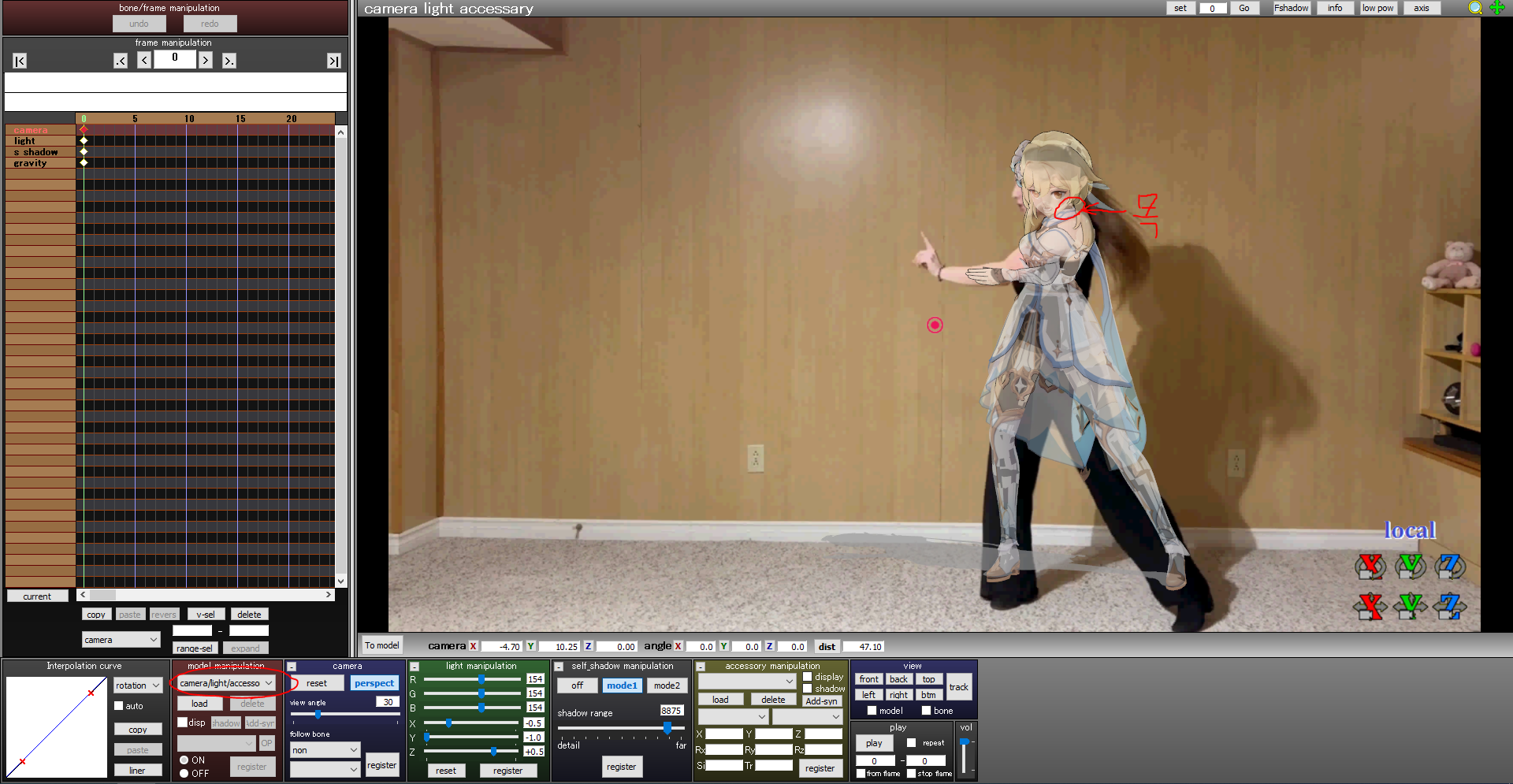The width and height of the screenshot is (1513, 784).
Task: Collapse the camera panel with minus icon
Action: click(x=292, y=667)
